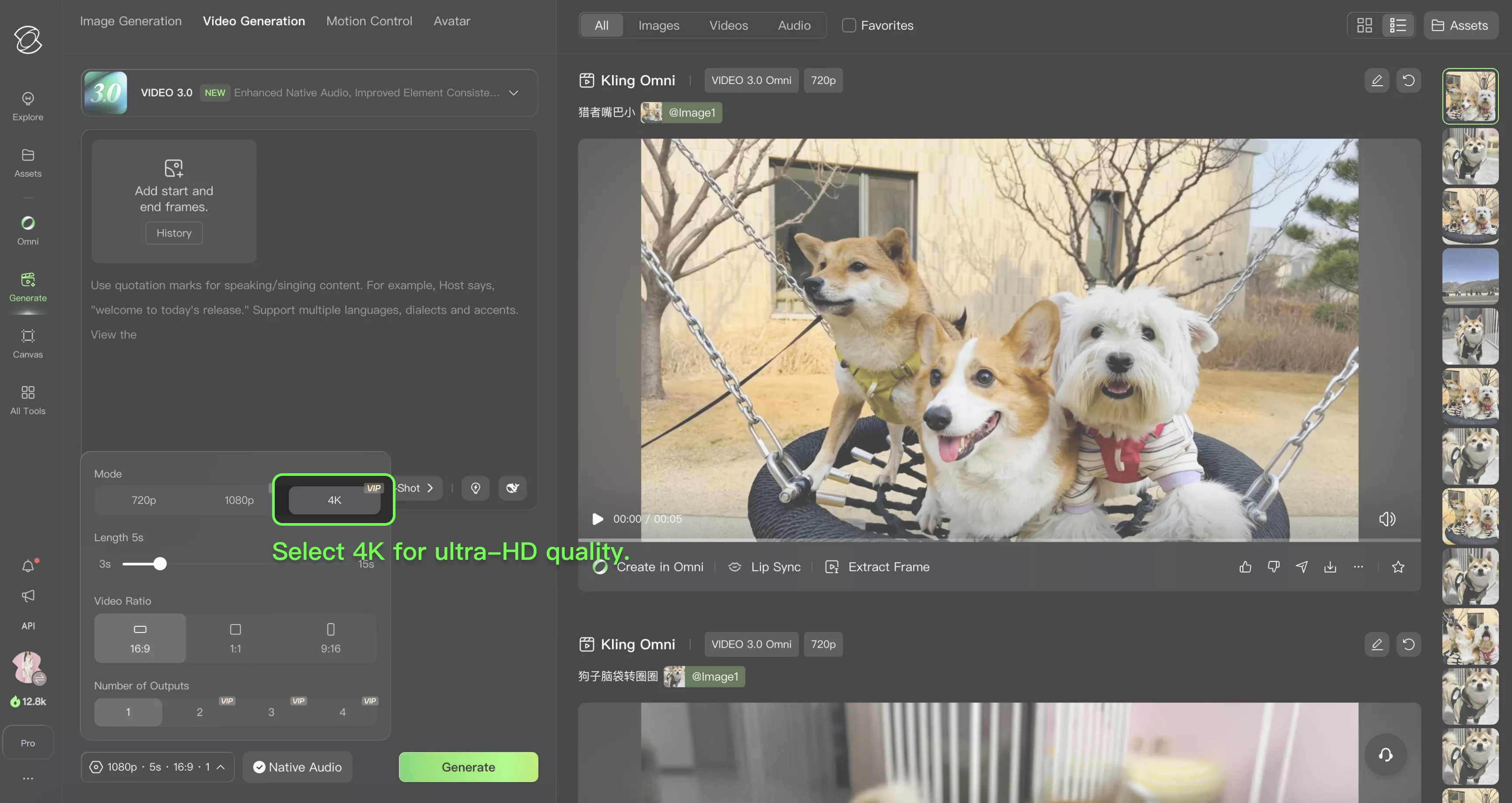Click the Generate button

469,767
